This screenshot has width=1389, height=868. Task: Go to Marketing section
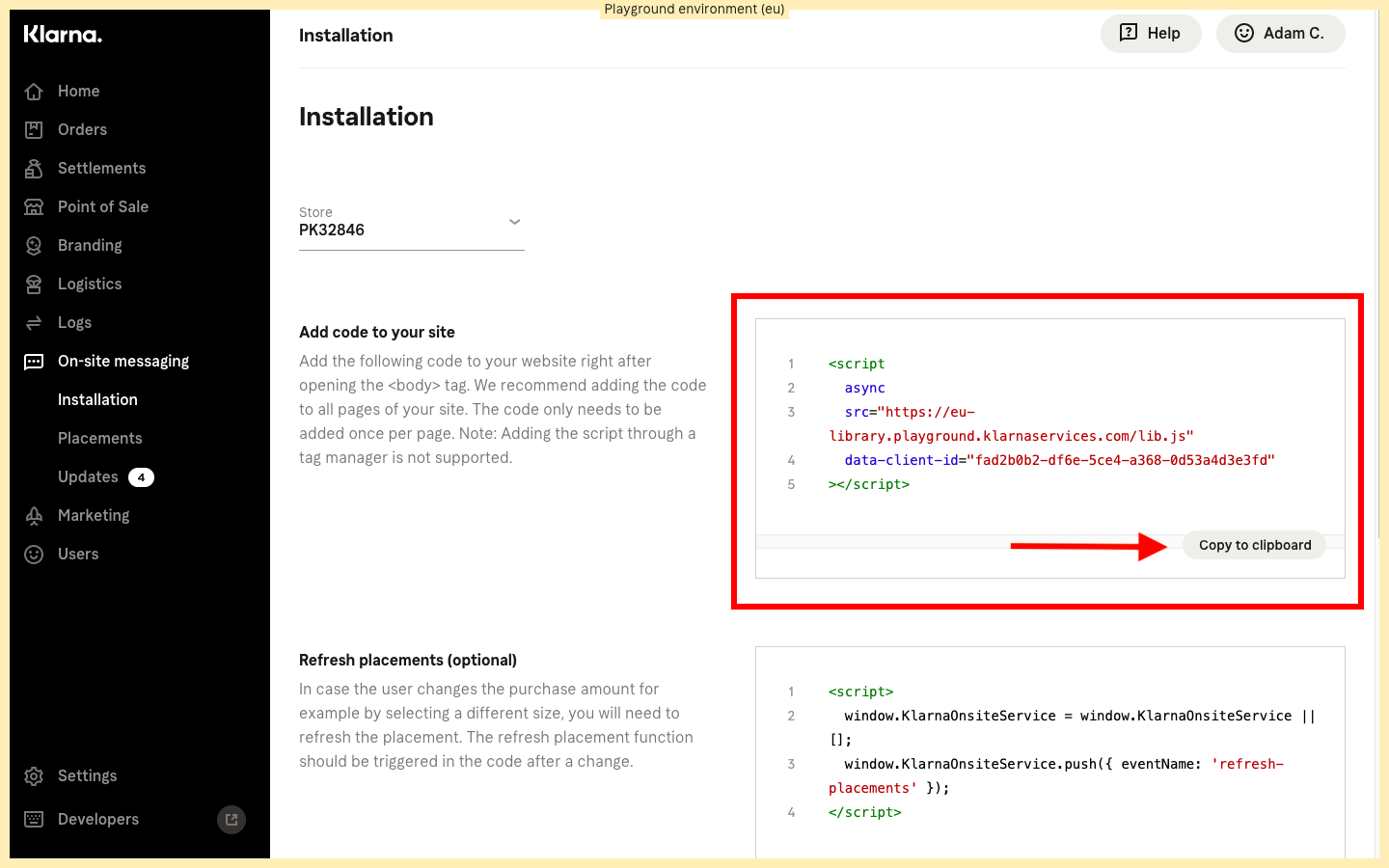(x=94, y=515)
